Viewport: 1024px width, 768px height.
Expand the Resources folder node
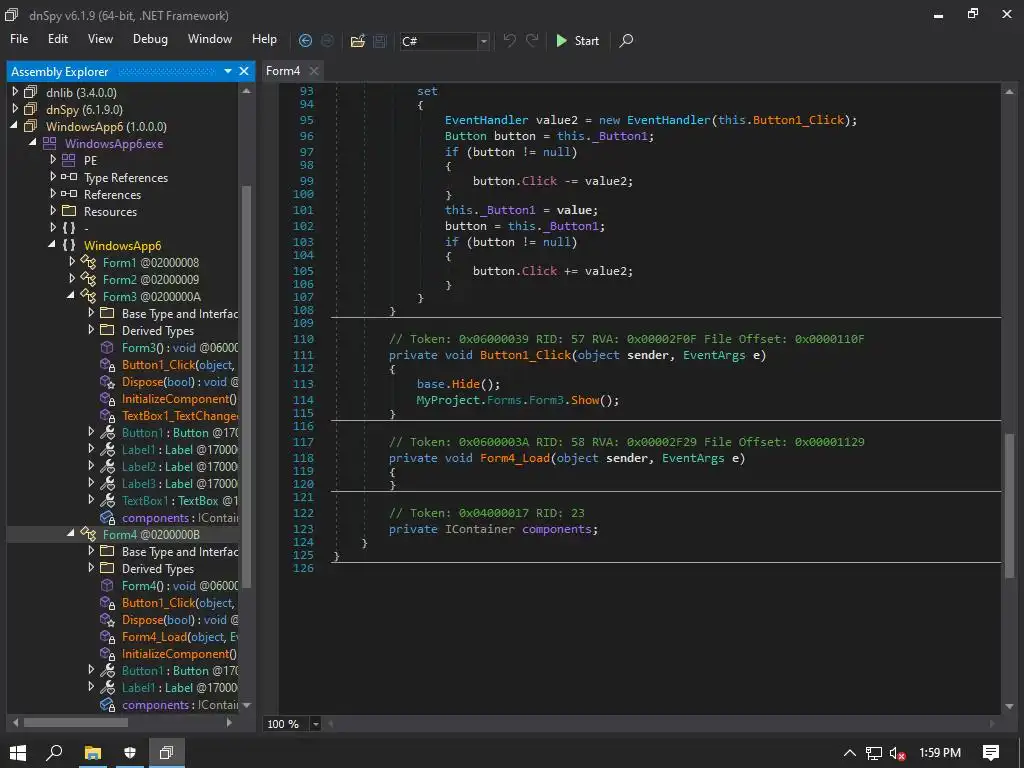pos(53,212)
